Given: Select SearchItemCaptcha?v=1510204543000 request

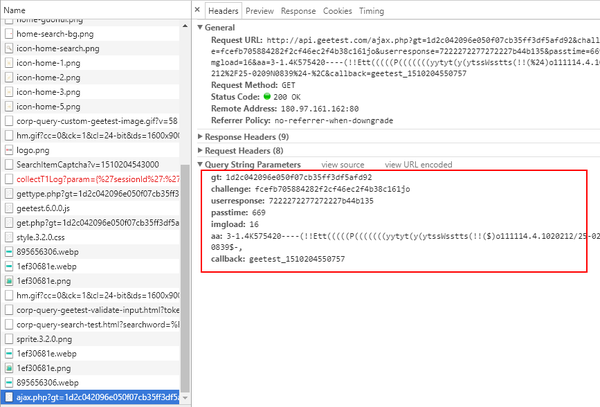Looking at the screenshot, I should [90, 165].
